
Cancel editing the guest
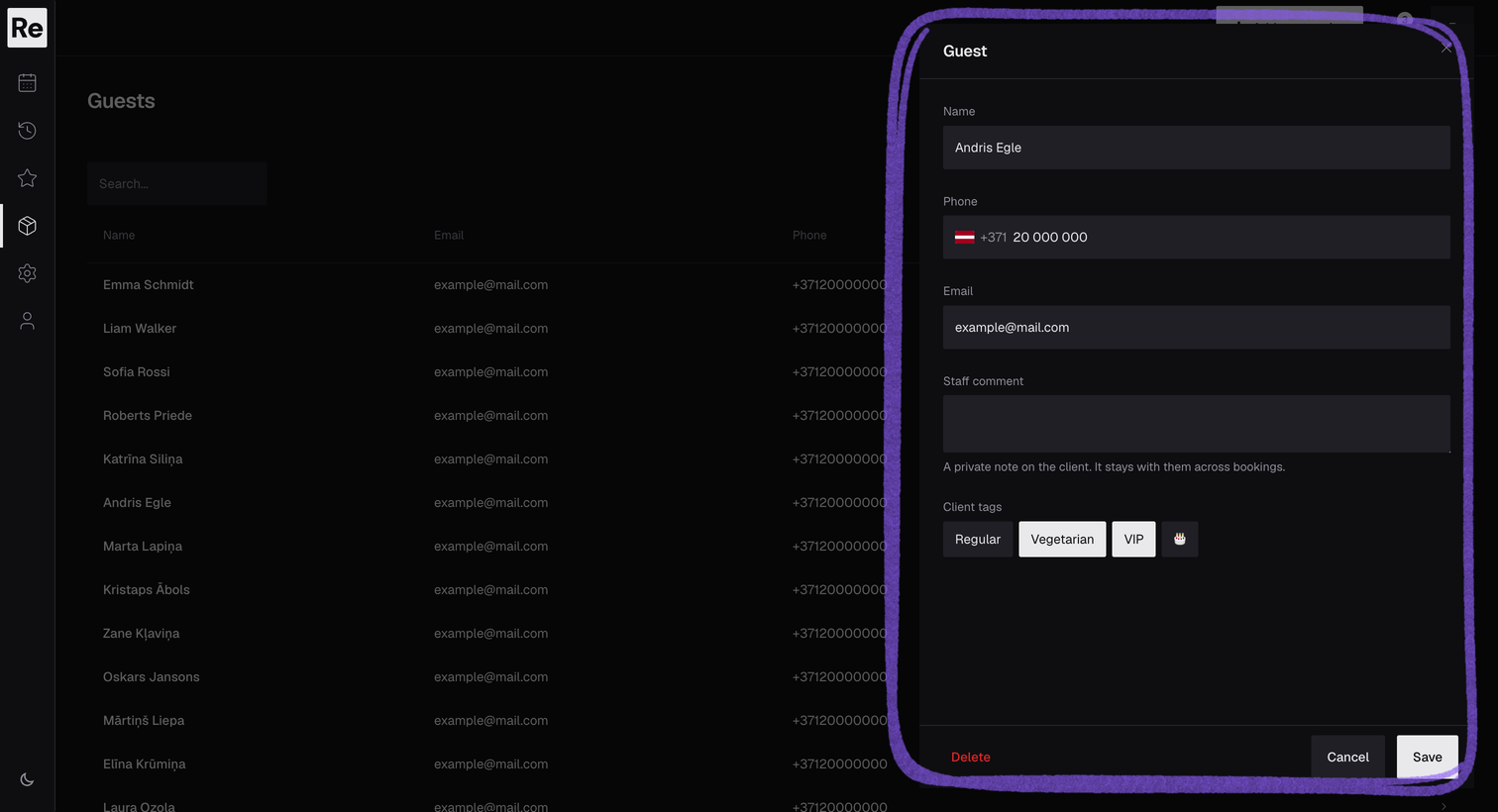(x=1347, y=758)
